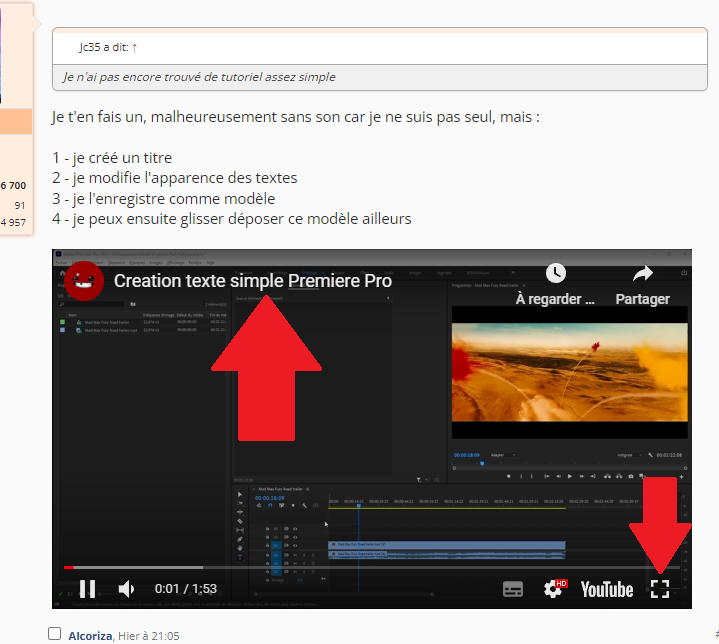Open the channel's red avatar icon

point(84,281)
